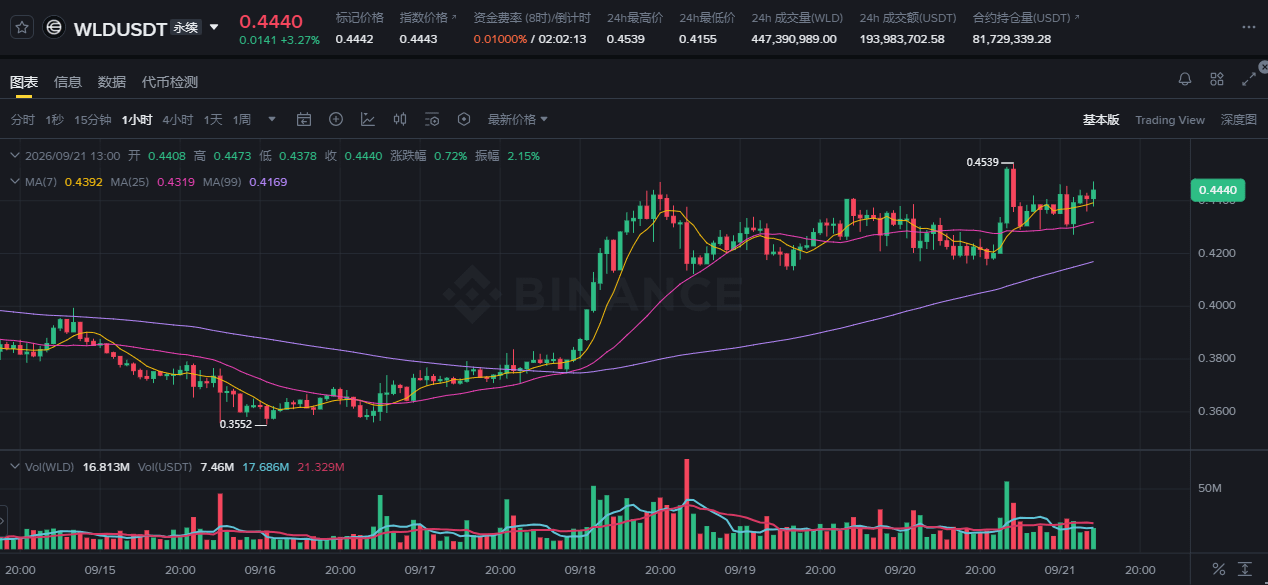Open the chart layout grid icon
The image size is (1268, 585).
[x=1217, y=79]
